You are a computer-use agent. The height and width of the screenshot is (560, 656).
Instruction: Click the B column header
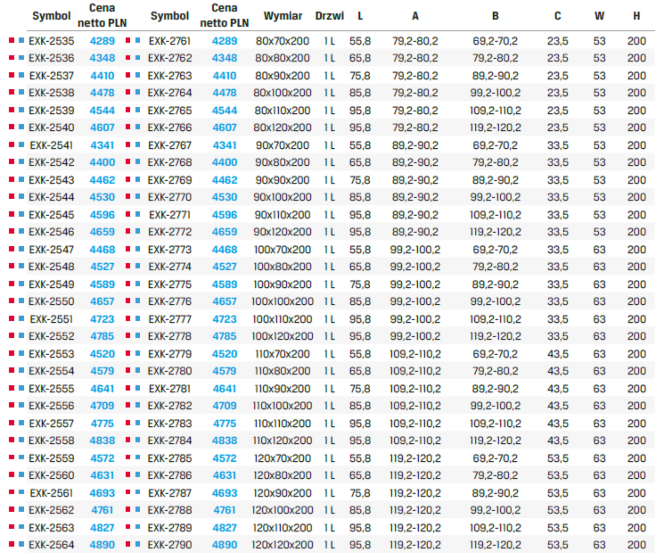click(495, 16)
